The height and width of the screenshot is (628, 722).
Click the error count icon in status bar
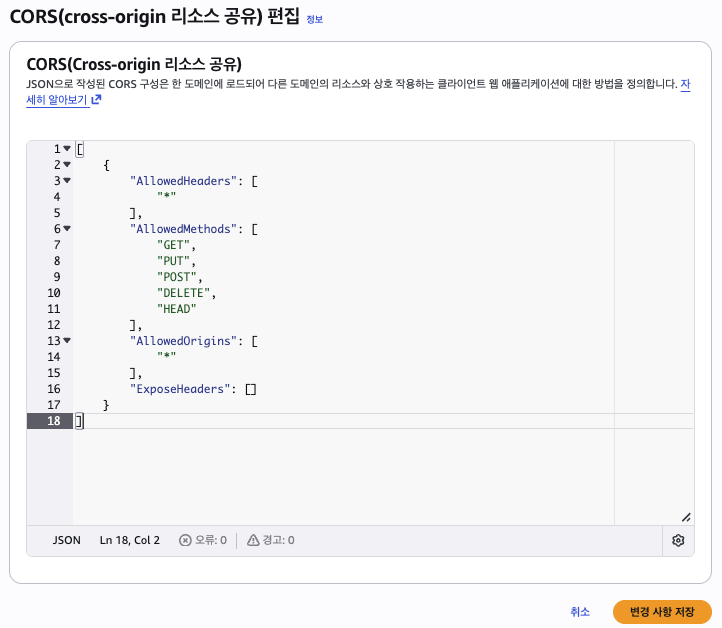[185, 540]
